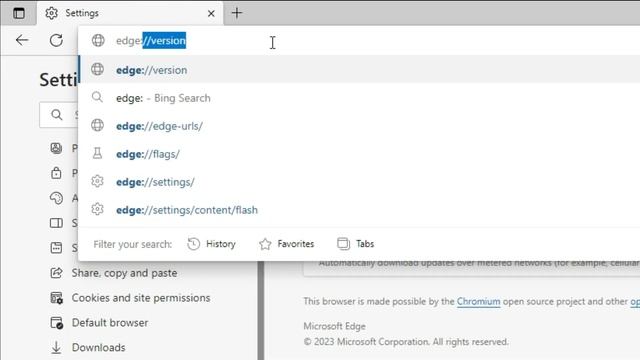Click the Cookies and site permissions icon

[56, 298]
